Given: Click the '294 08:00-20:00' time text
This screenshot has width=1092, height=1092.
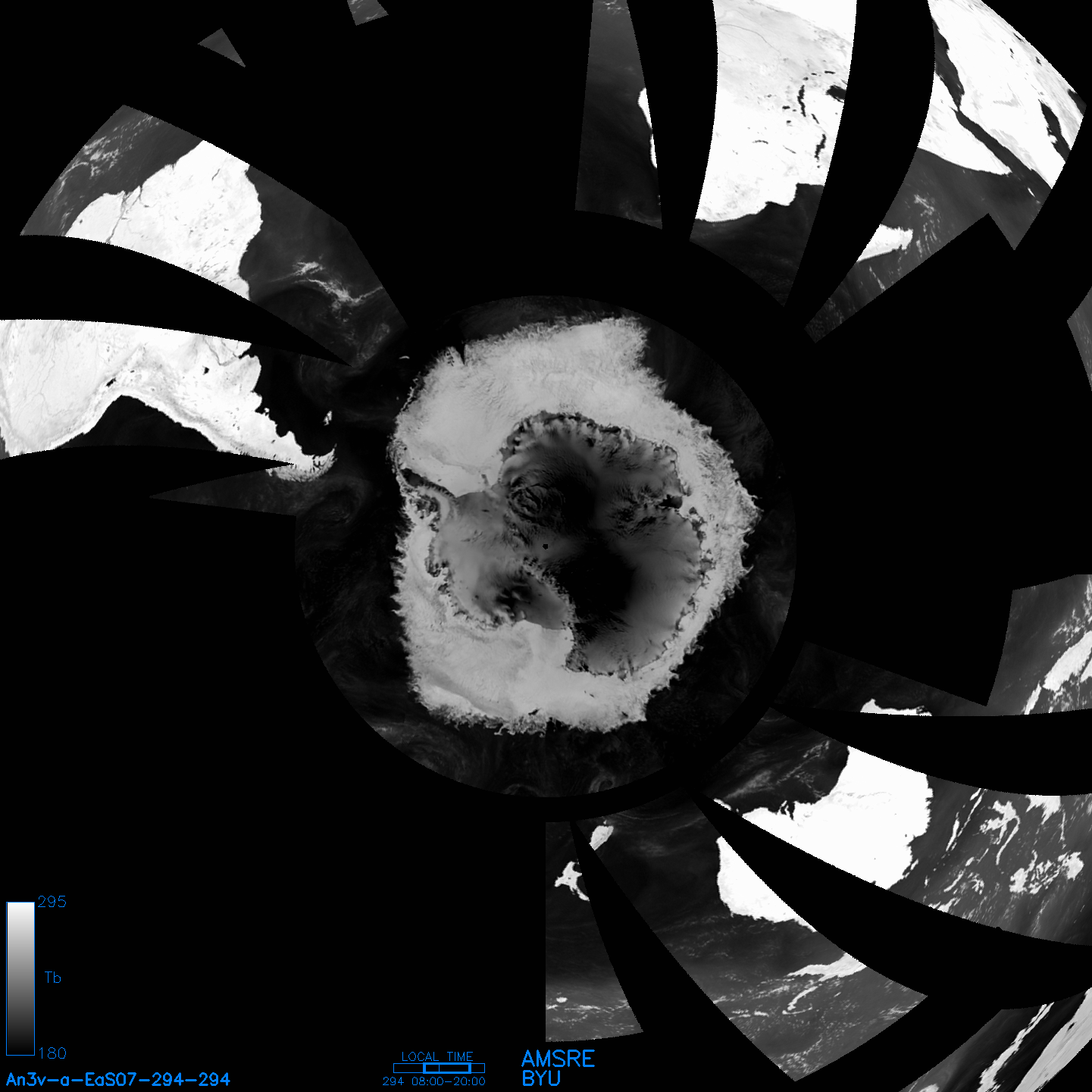Looking at the screenshot, I should [434, 1081].
